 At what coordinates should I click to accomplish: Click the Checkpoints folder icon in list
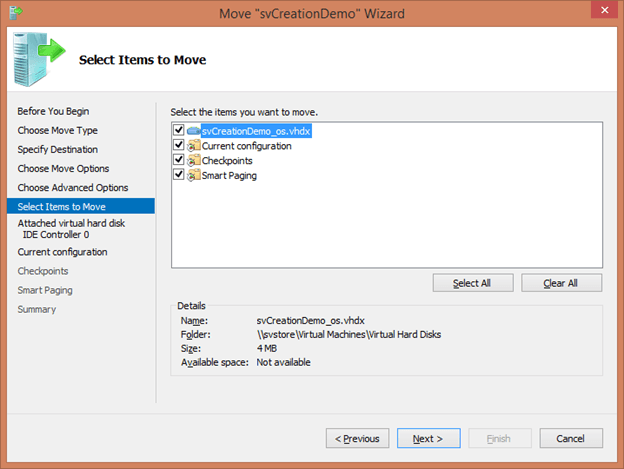tap(193, 160)
